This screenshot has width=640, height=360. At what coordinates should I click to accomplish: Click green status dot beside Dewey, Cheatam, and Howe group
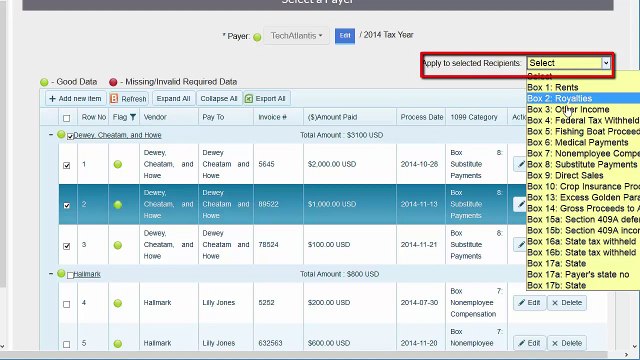(x=61, y=134)
